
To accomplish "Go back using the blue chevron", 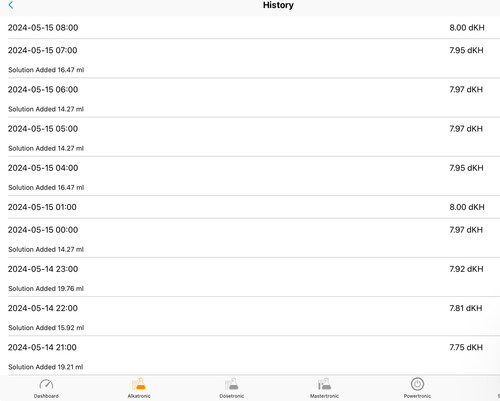I will pyautogui.click(x=11, y=5).
